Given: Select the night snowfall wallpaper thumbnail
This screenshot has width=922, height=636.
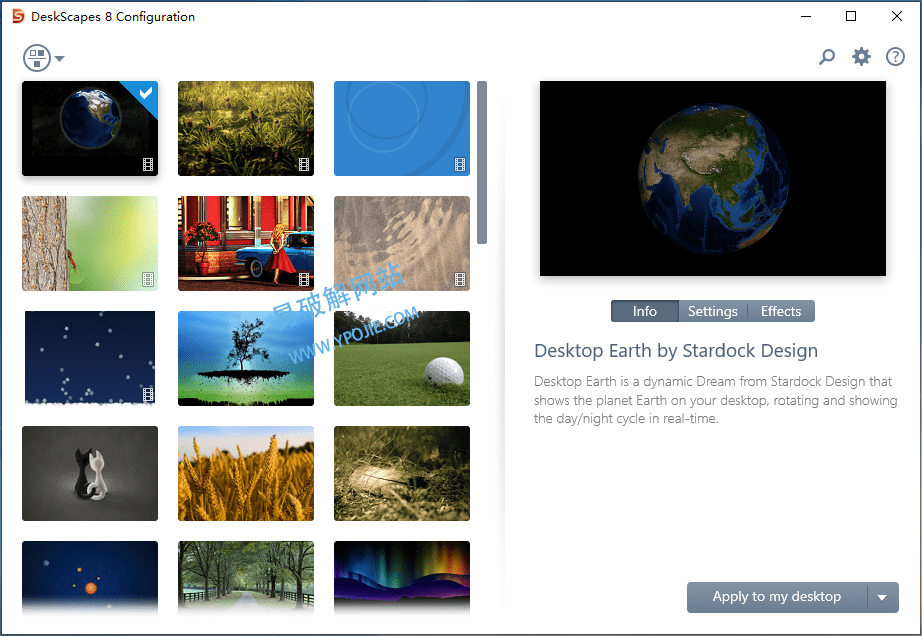Looking at the screenshot, I should click(x=90, y=358).
